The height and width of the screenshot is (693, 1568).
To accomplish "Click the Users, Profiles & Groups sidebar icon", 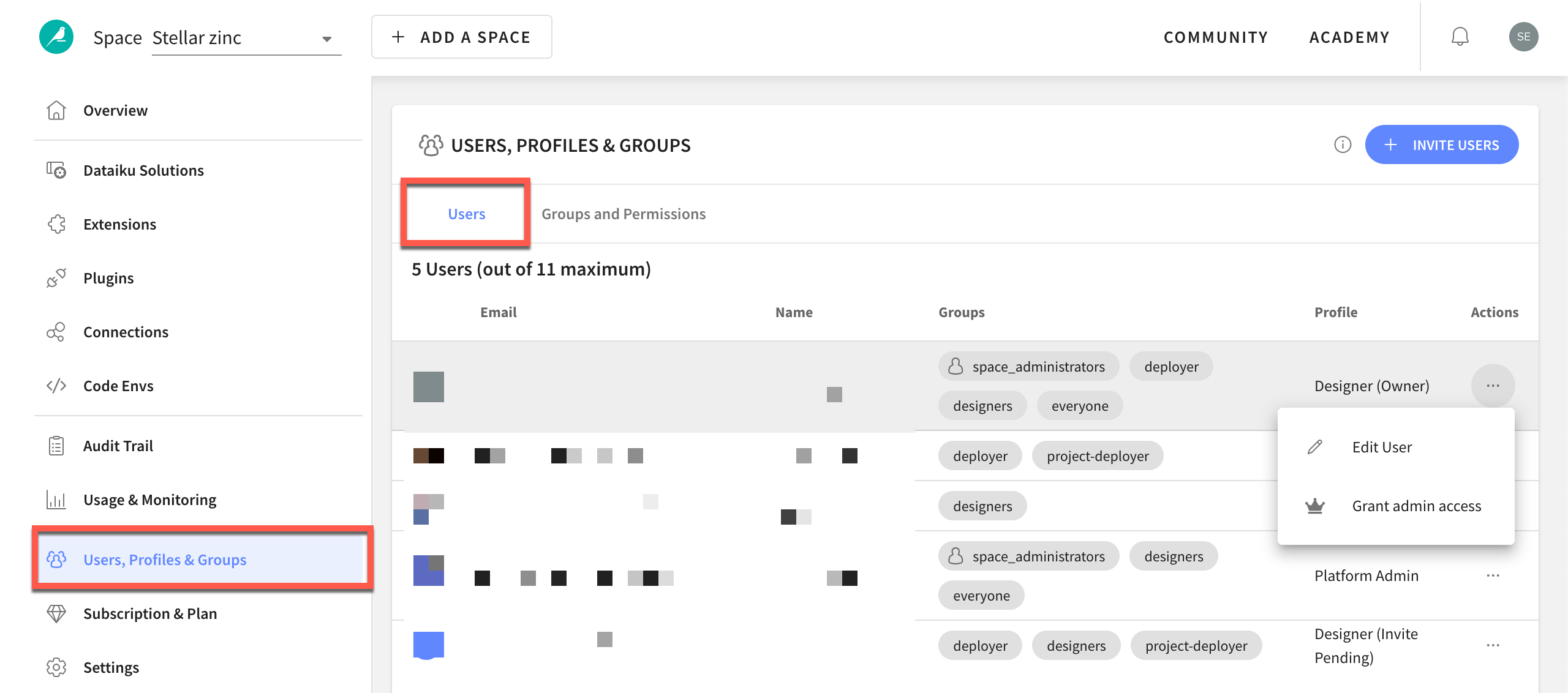I will [x=56, y=560].
